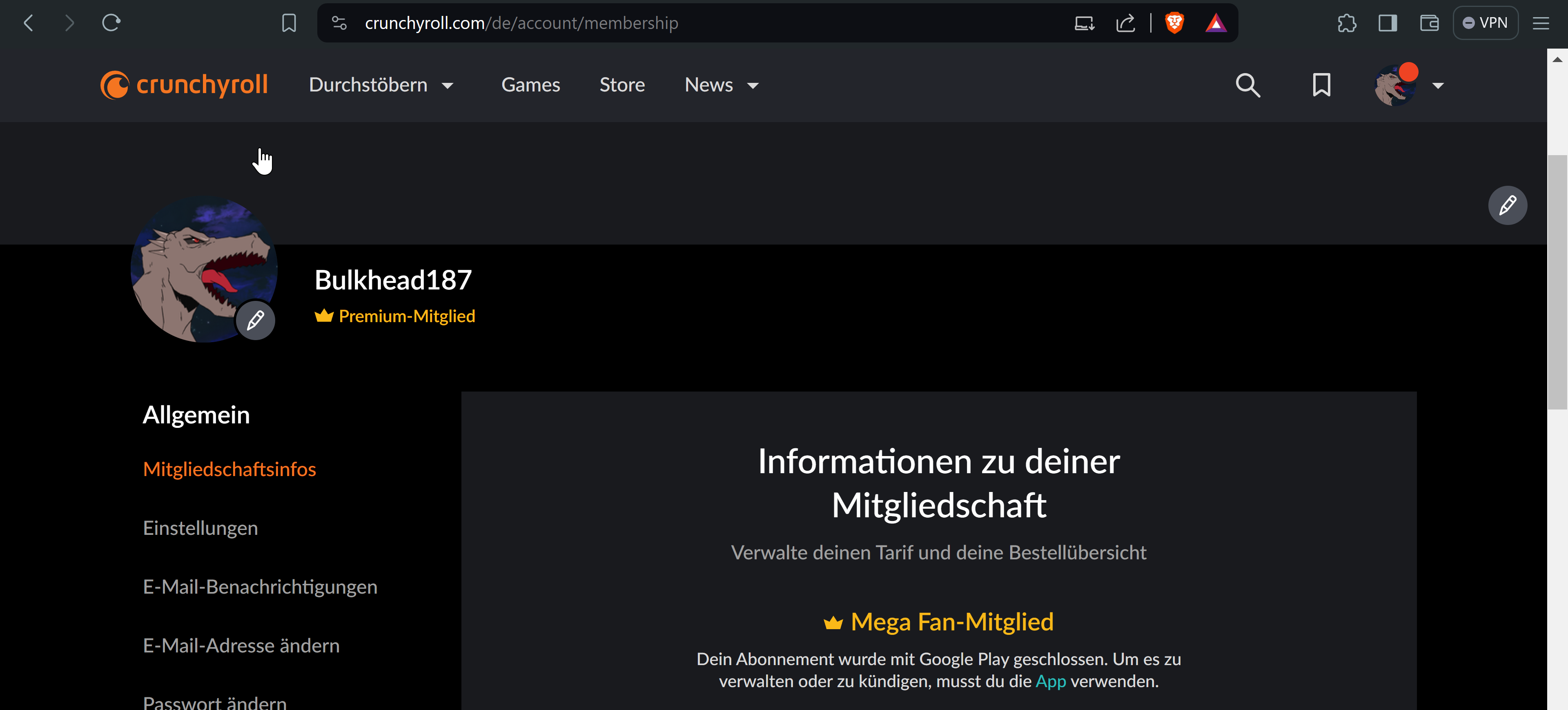Click the Brave Rewards triangle icon
This screenshot has height=710, width=1568.
(x=1216, y=23)
